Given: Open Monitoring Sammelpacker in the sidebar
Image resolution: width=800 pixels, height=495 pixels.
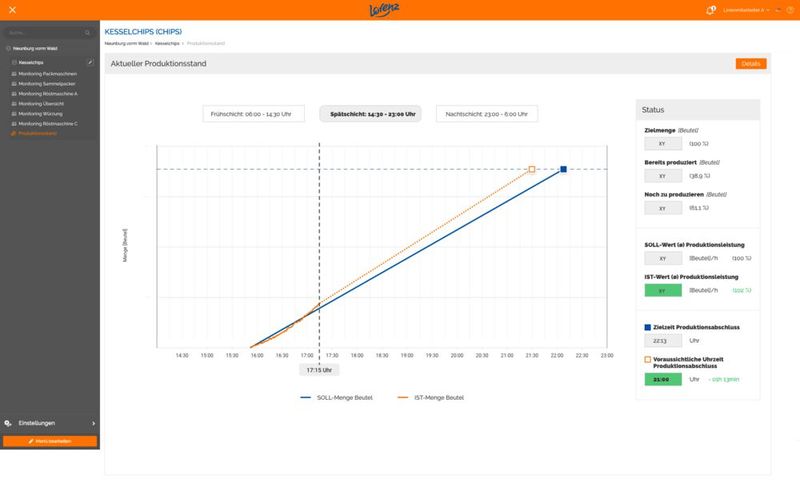Looking at the screenshot, I should [x=46, y=84].
